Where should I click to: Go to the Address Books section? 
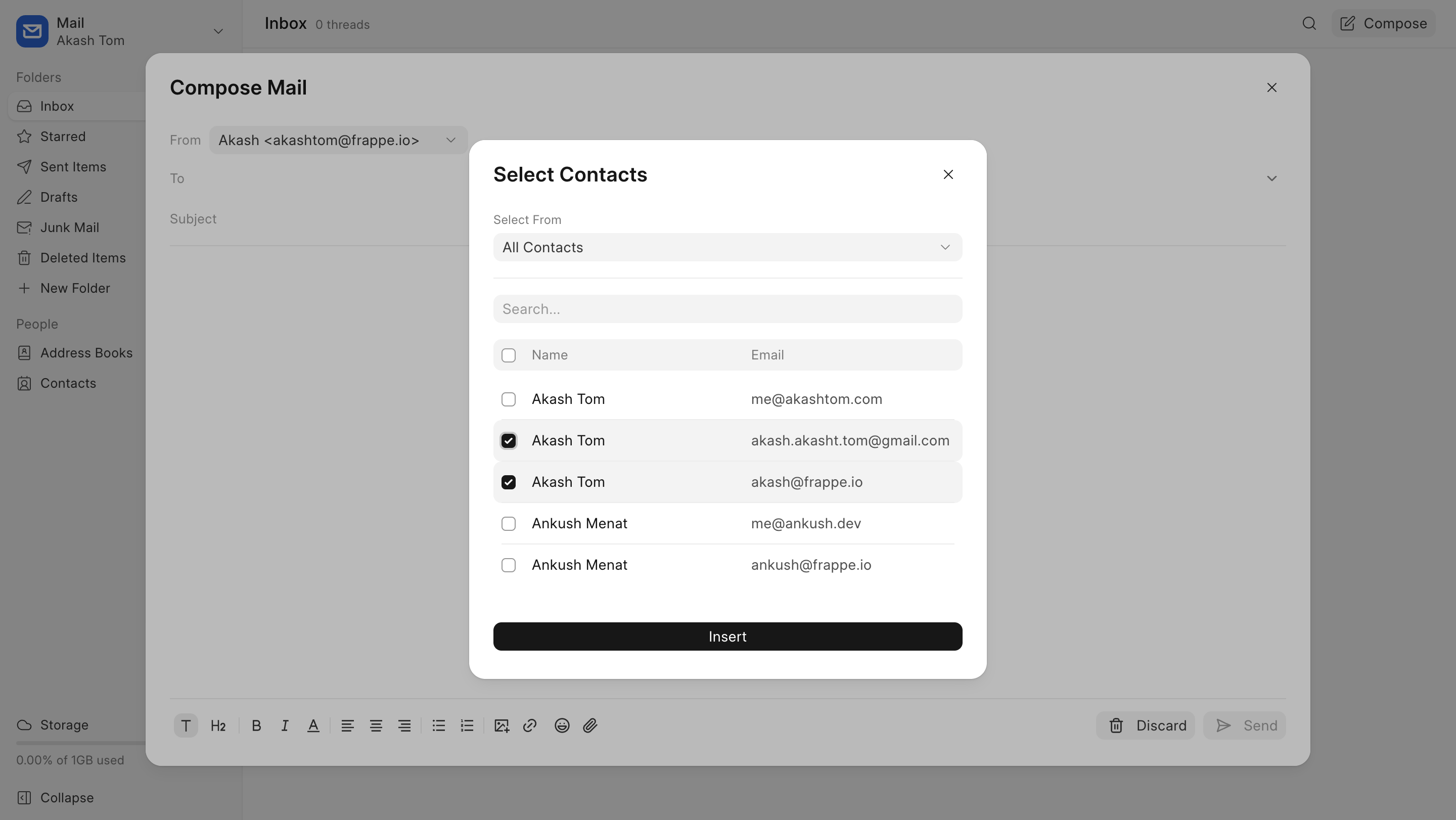86,353
